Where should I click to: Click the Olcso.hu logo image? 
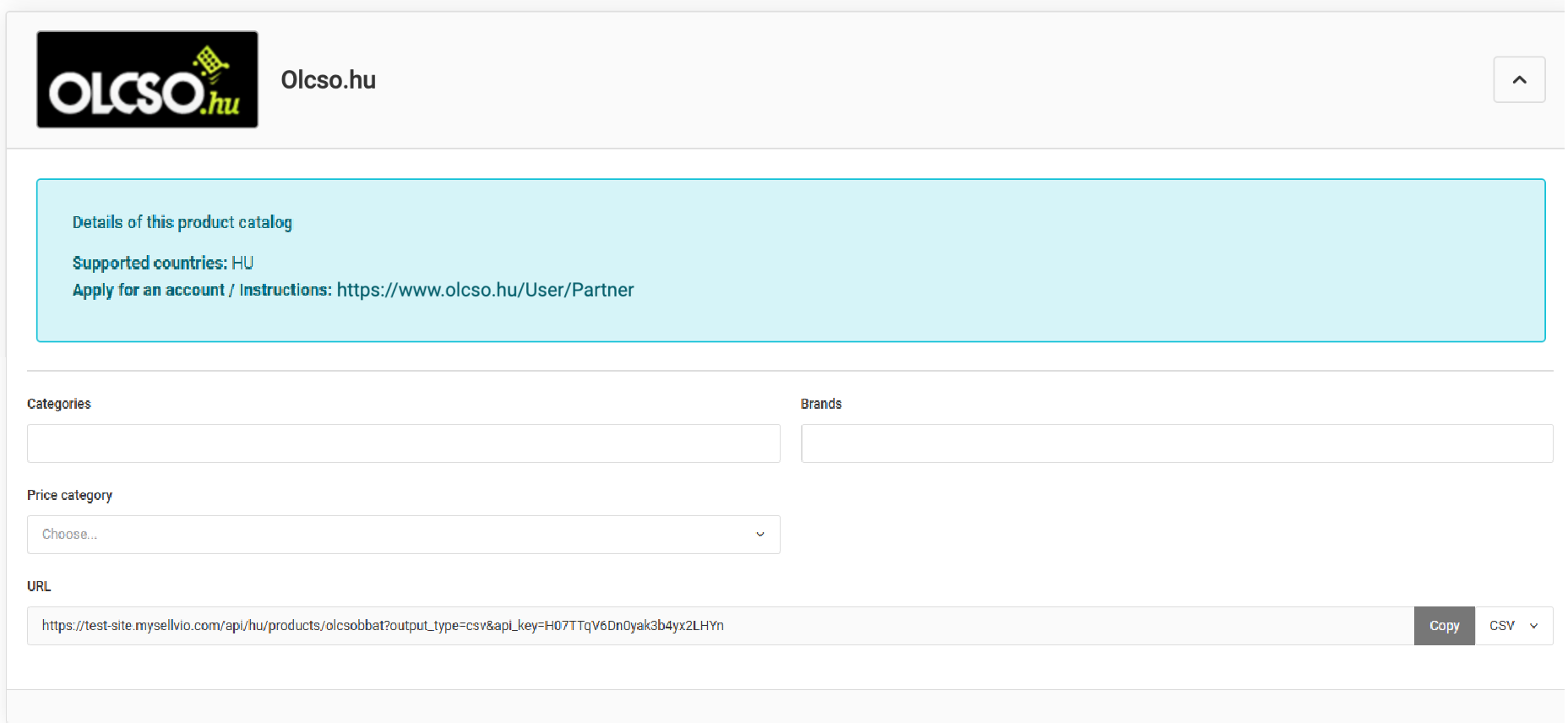(147, 79)
